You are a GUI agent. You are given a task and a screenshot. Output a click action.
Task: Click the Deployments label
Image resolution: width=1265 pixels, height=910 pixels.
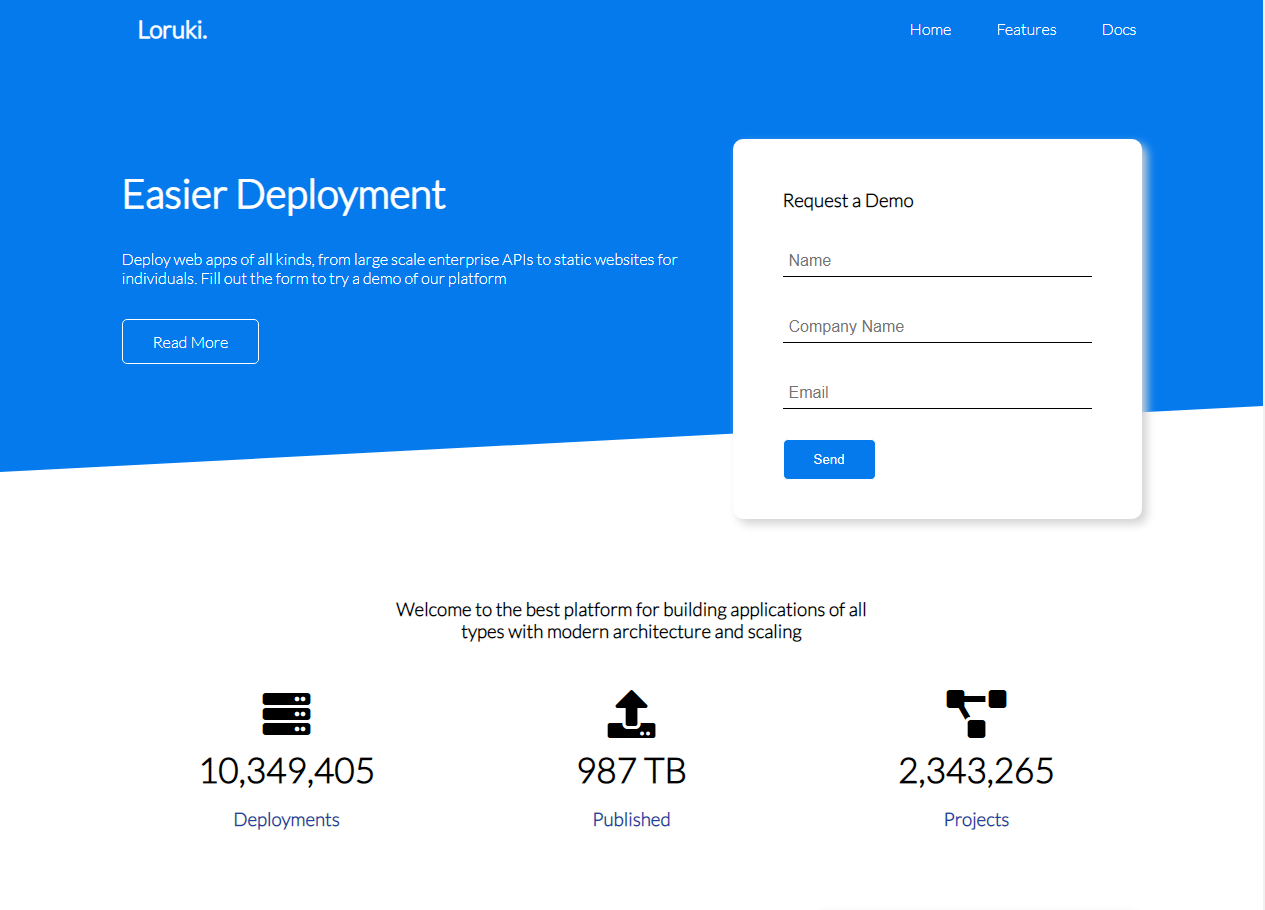click(x=286, y=820)
